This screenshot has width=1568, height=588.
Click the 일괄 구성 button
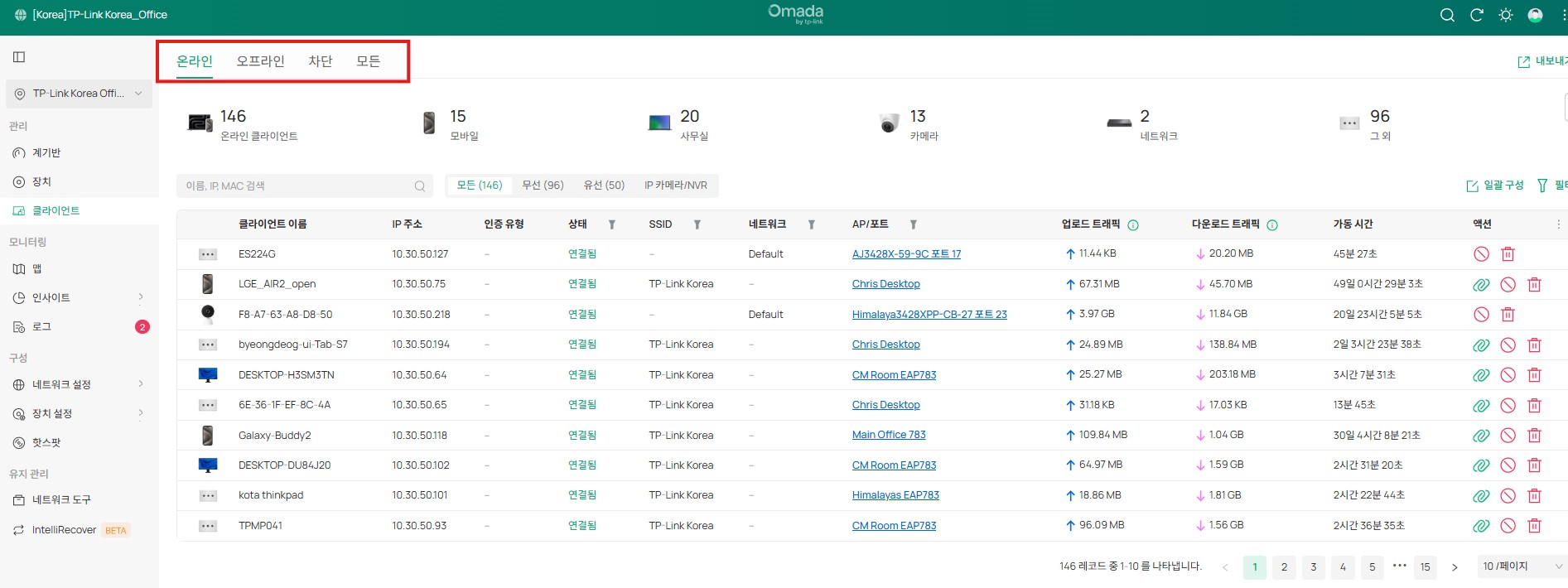coord(1495,186)
